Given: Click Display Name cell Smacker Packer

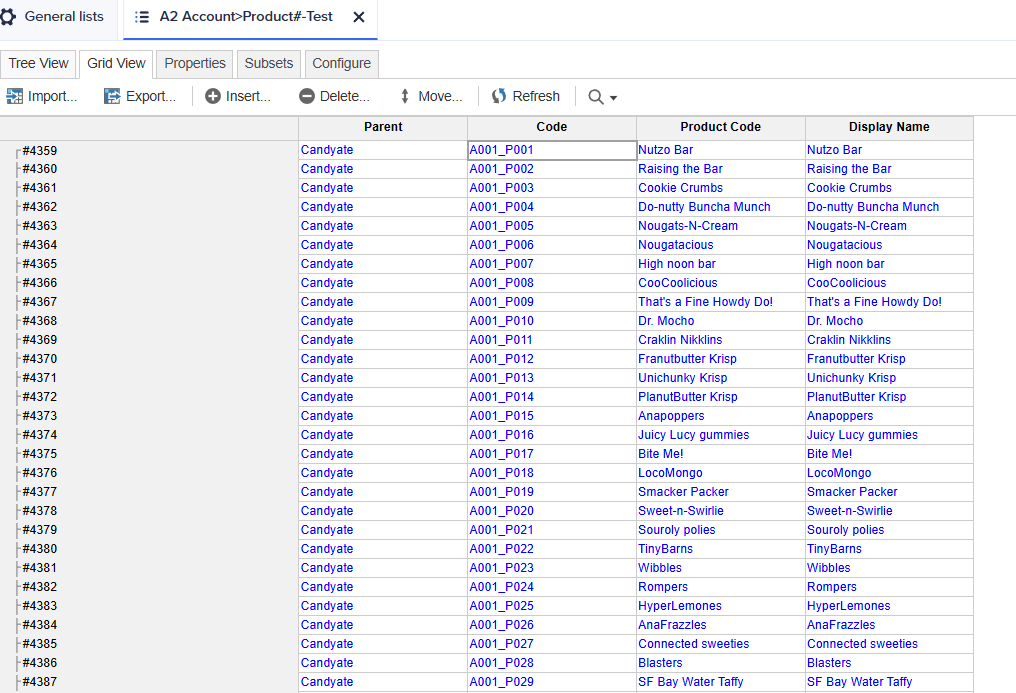Looking at the screenshot, I should (889, 492).
